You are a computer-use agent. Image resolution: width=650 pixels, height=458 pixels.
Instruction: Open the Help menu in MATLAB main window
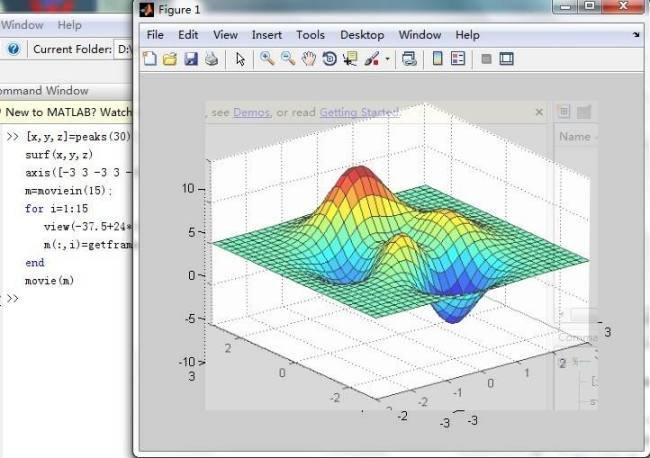[x=69, y=25]
